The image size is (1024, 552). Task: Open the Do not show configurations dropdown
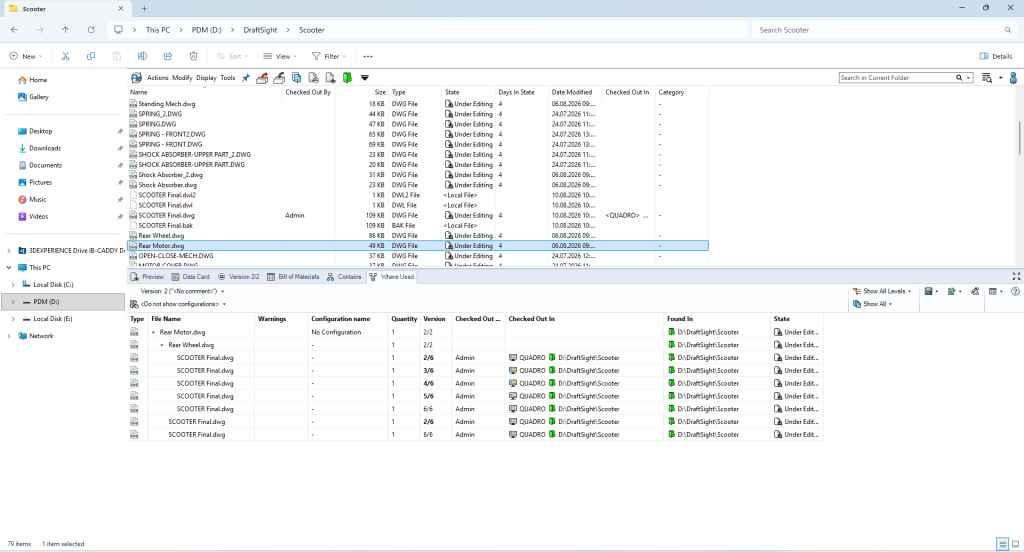click(x=179, y=304)
